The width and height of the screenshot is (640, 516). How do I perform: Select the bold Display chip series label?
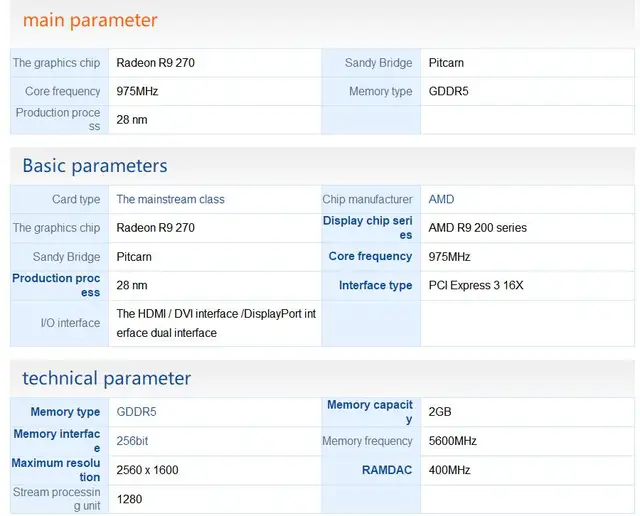point(367,227)
